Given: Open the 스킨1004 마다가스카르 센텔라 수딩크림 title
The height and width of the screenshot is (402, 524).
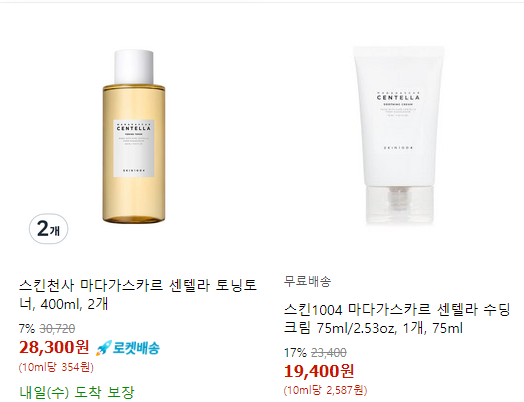Looking at the screenshot, I should point(397,318).
